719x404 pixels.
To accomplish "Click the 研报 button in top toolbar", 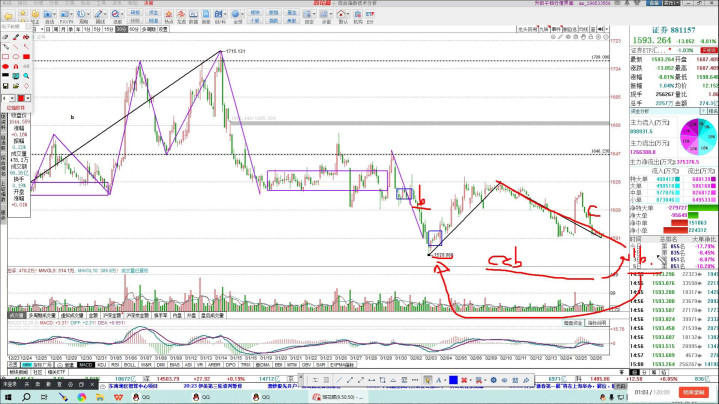I will 135,13.
